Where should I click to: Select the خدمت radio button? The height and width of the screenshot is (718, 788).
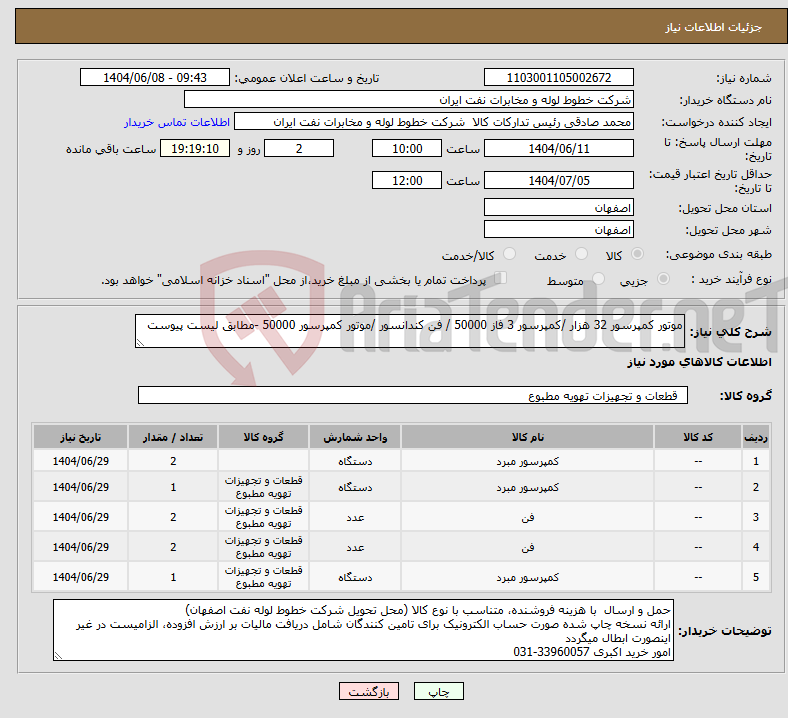[x=581, y=254]
